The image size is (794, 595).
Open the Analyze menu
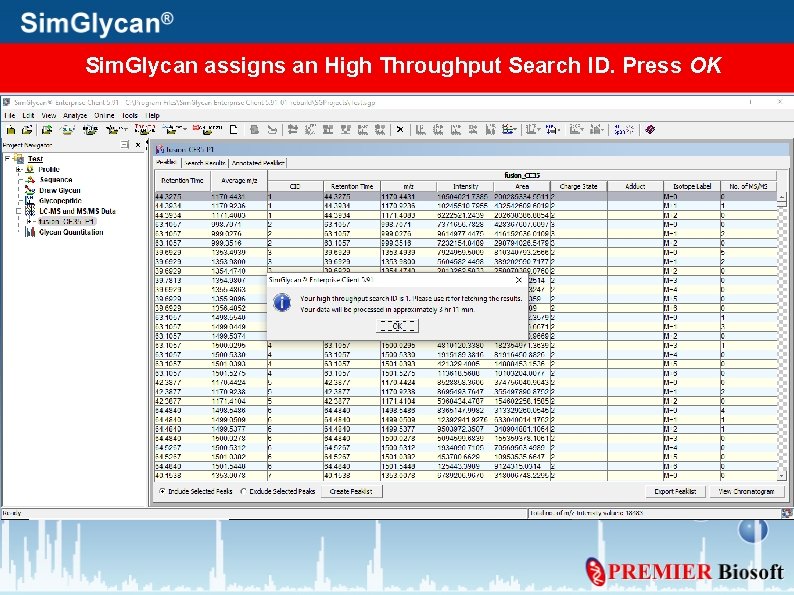tap(75, 115)
